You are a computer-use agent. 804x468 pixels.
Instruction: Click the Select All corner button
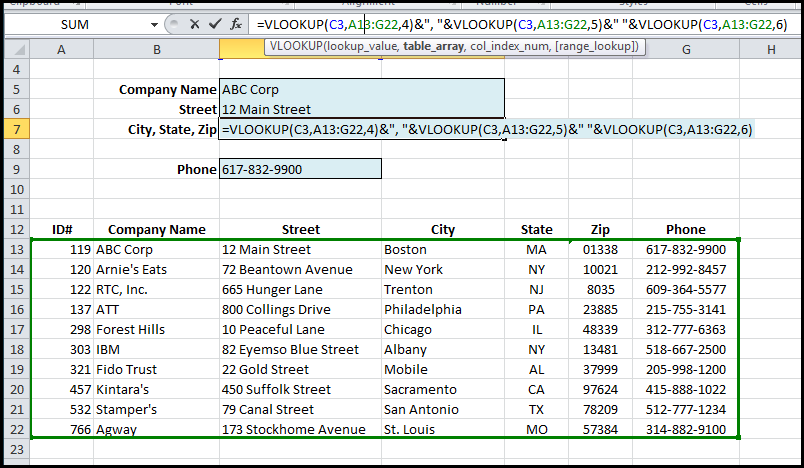click(17, 50)
